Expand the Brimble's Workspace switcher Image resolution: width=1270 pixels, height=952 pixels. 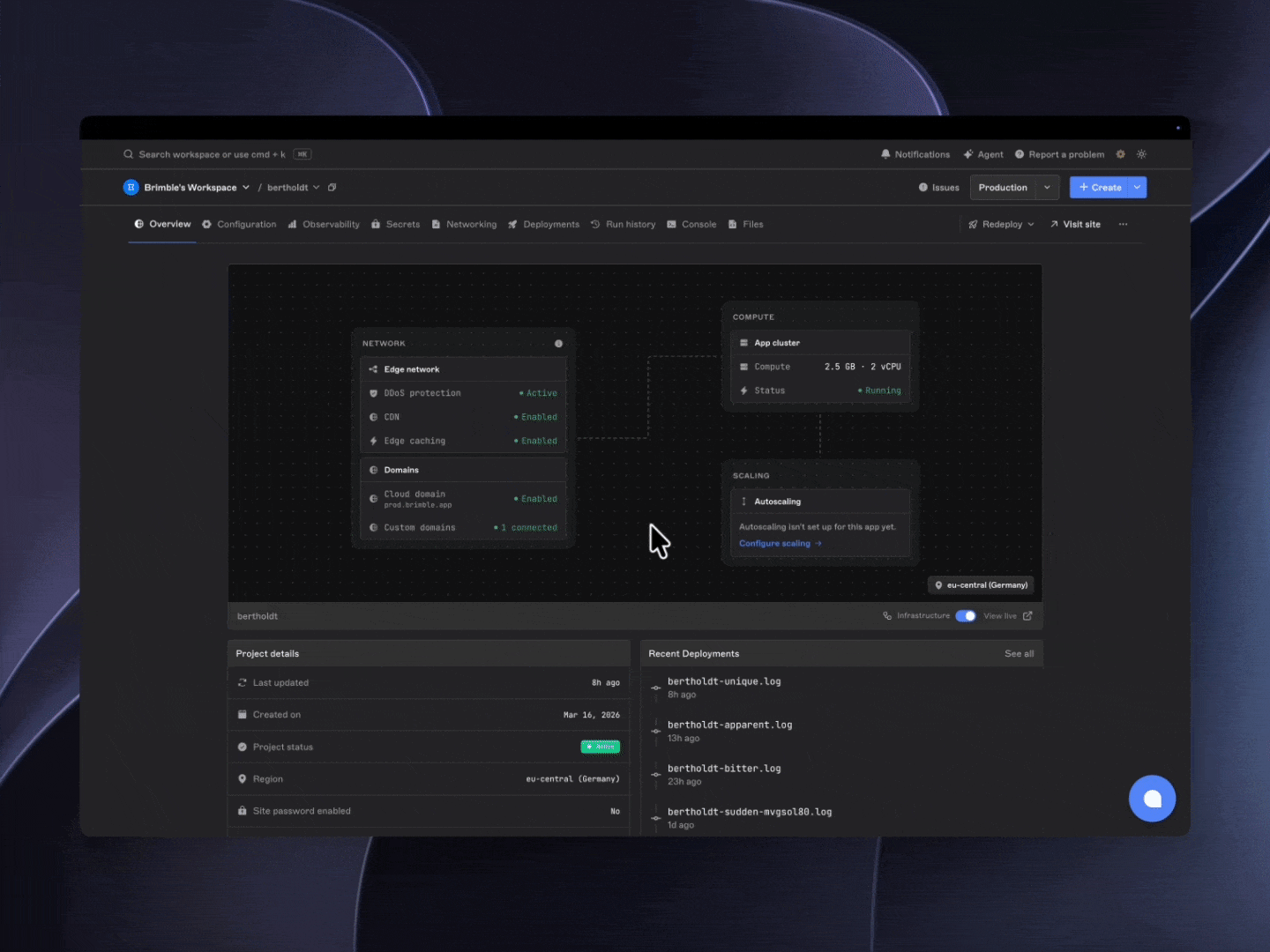197,188
